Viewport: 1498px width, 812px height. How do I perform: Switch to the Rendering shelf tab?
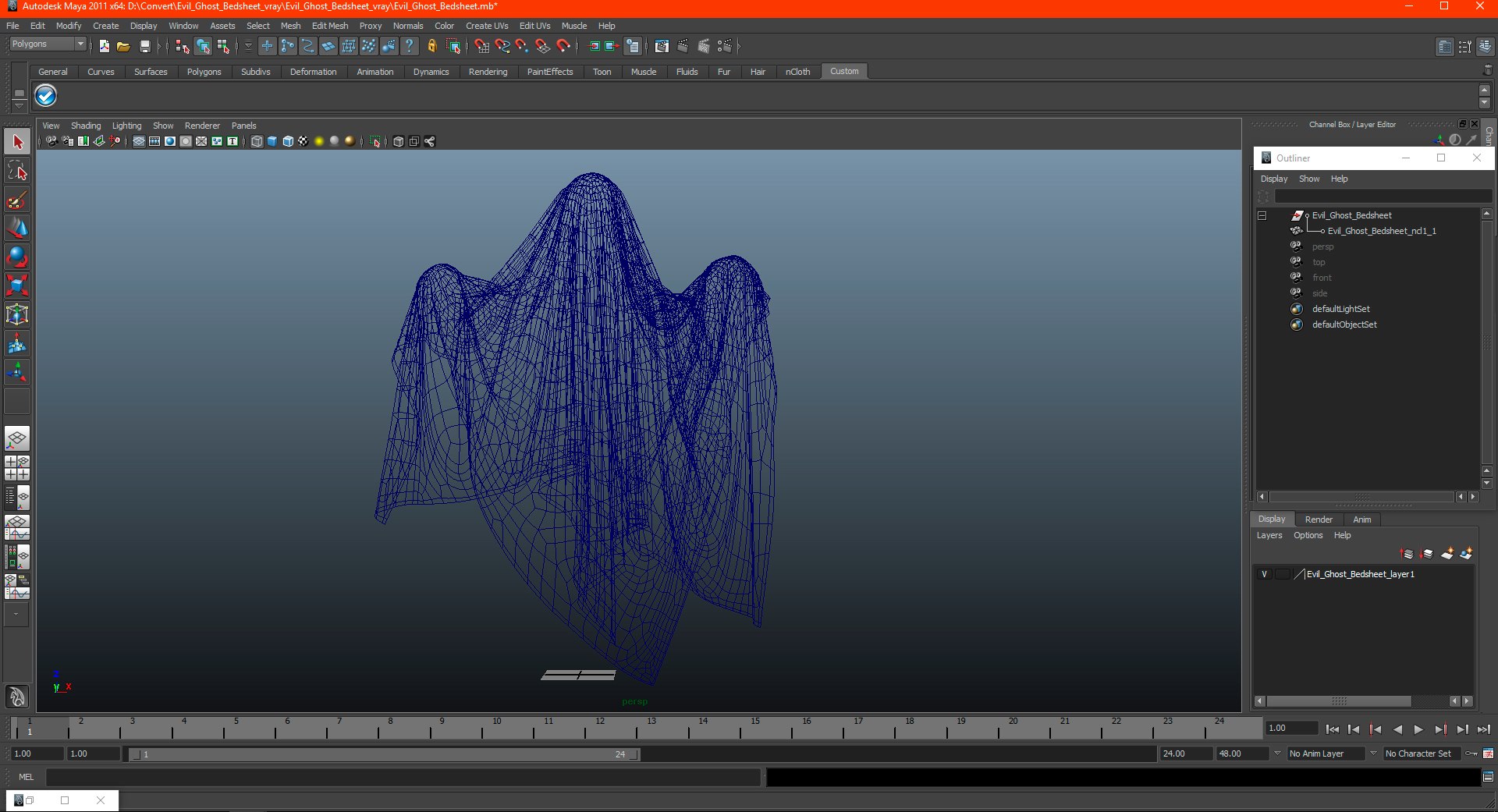click(488, 72)
